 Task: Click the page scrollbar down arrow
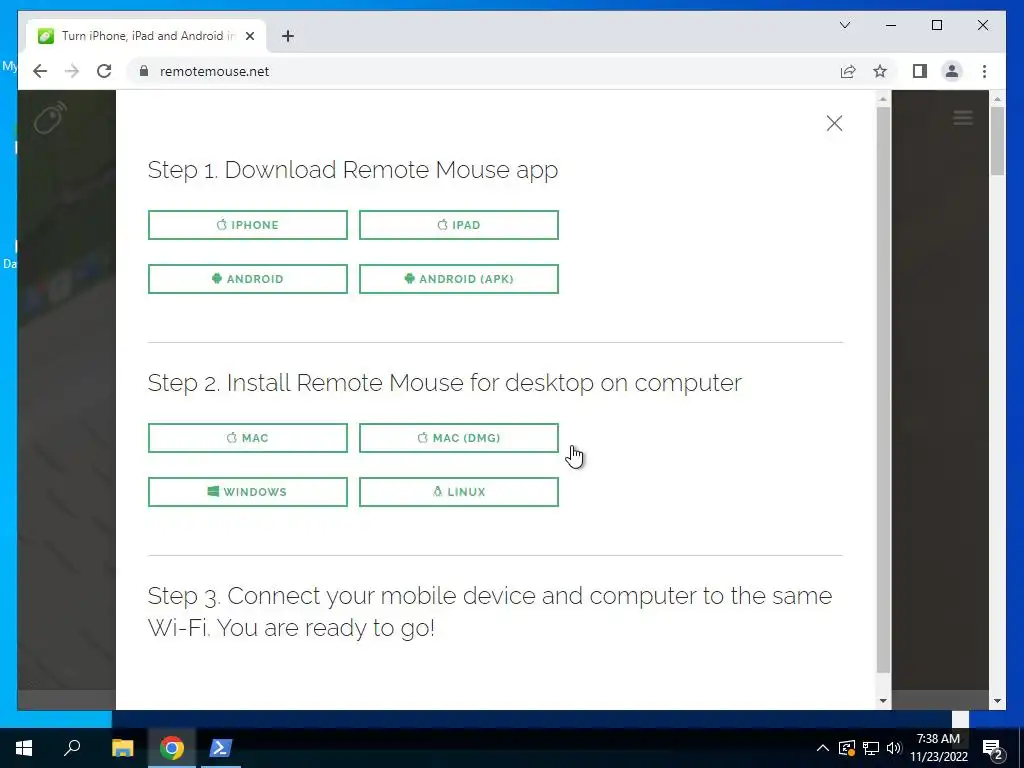click(997, 701)
